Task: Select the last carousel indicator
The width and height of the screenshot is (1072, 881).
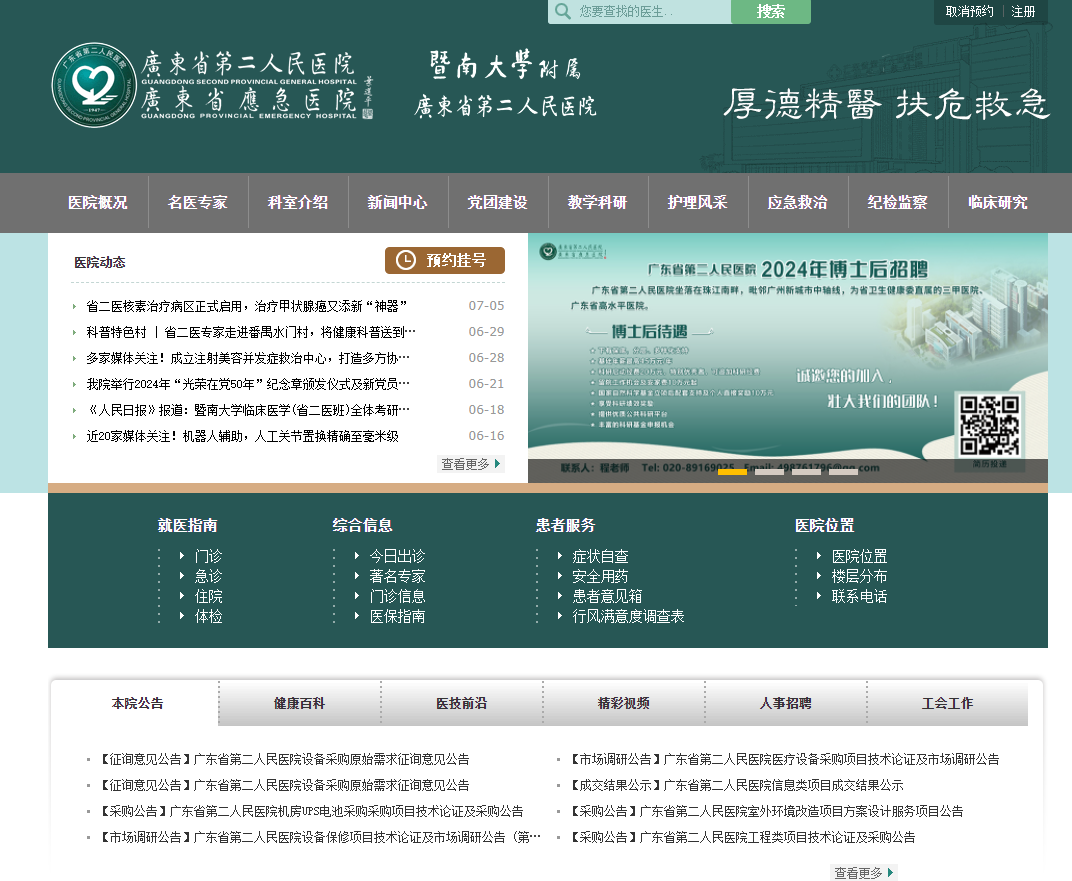Action: [843, 472]
